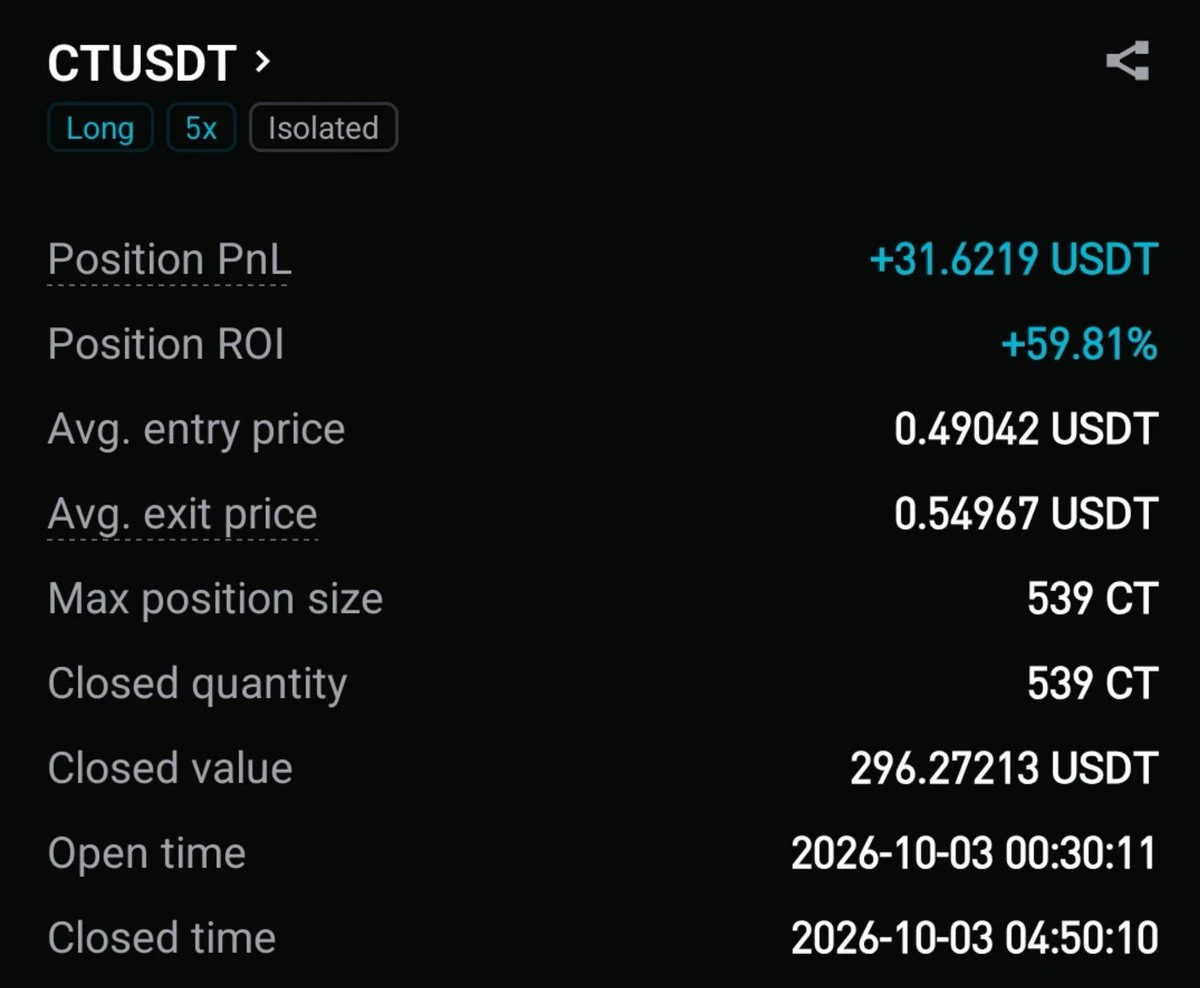Show Avg. exit price explanation
Image resolution: width=1200 pixels, height=988 pixels.
click(x=182, y=515)
